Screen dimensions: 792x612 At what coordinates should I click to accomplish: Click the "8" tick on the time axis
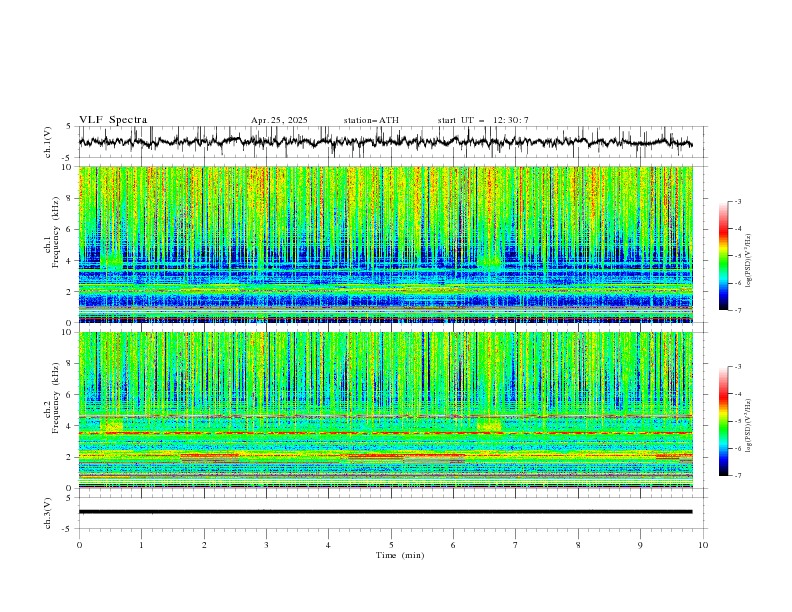pyautogui.click(x=578, y=545)
